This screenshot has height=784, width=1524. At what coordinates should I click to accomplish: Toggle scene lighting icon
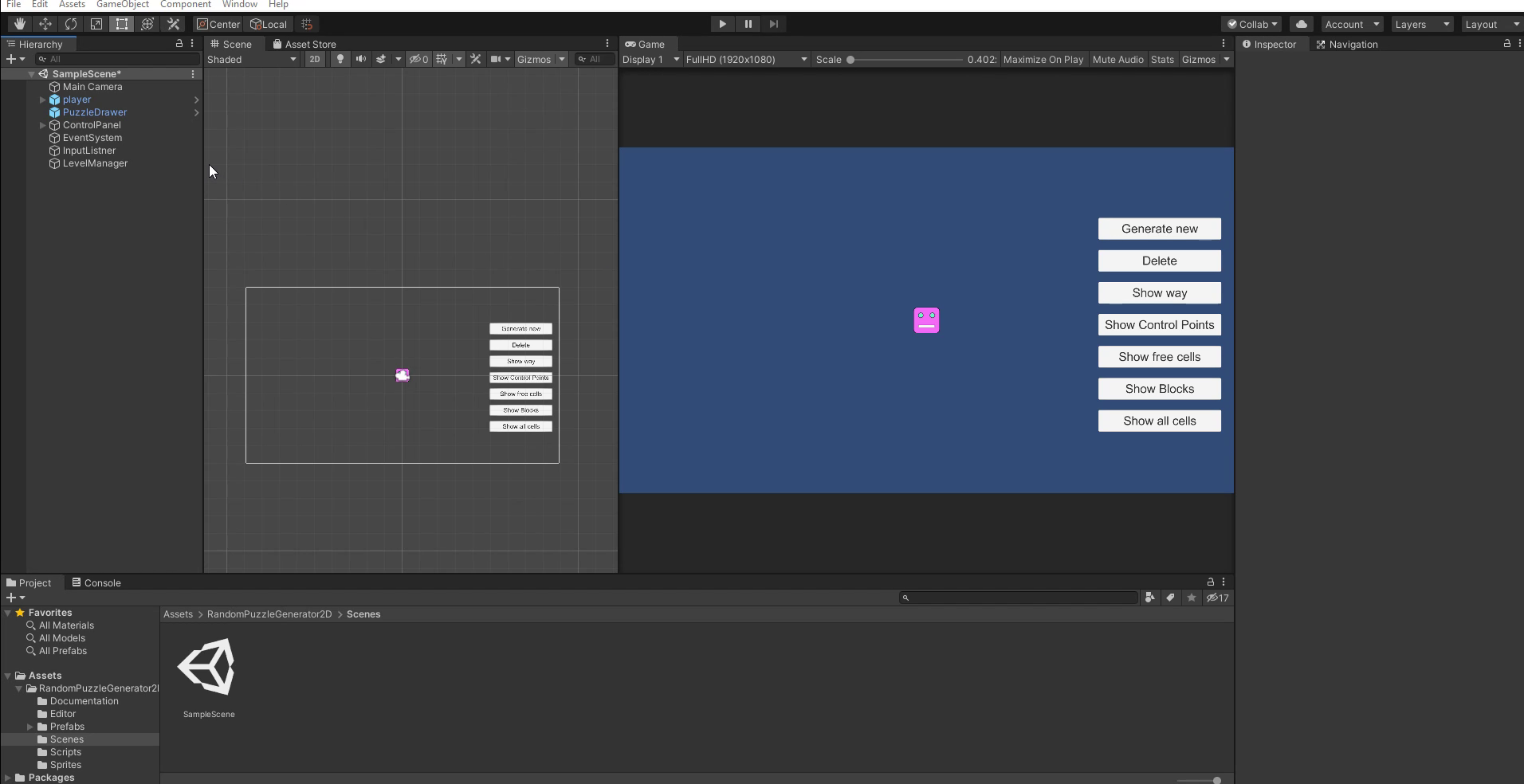pos(340,59)
